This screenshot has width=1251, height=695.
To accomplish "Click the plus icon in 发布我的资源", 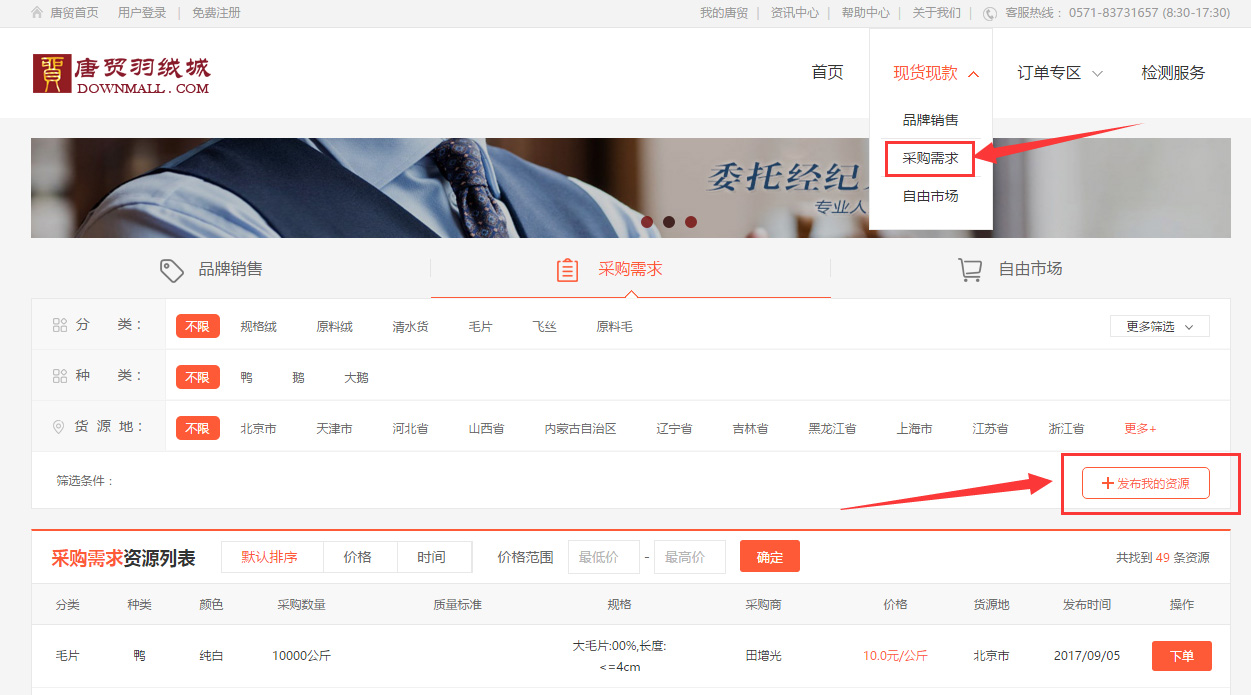I will [1107, 483].
